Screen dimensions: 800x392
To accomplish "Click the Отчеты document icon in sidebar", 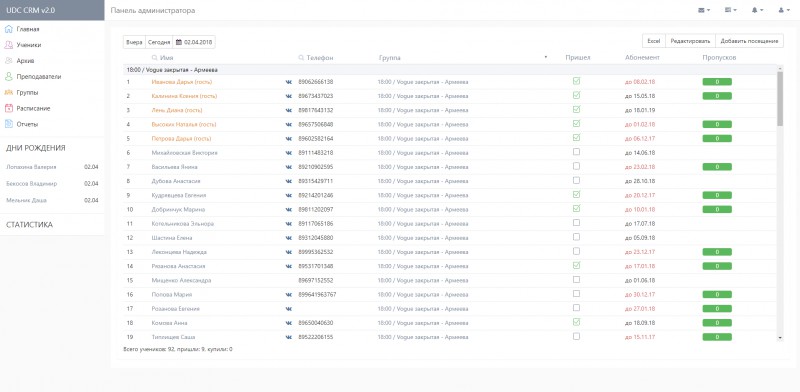I will (8, 124).
